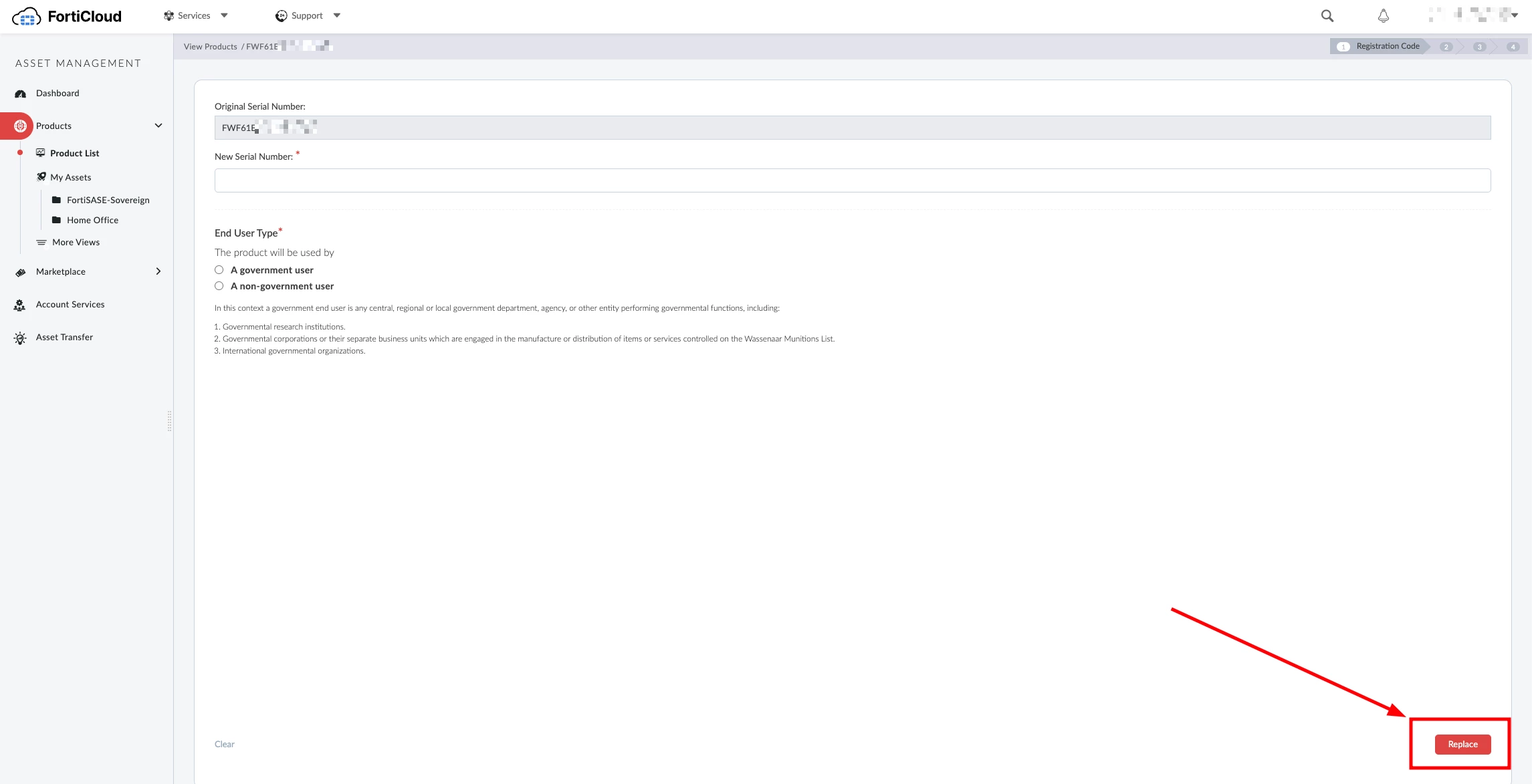
Task: Expand the Services dropdown arrow
Action: (224, 15)
